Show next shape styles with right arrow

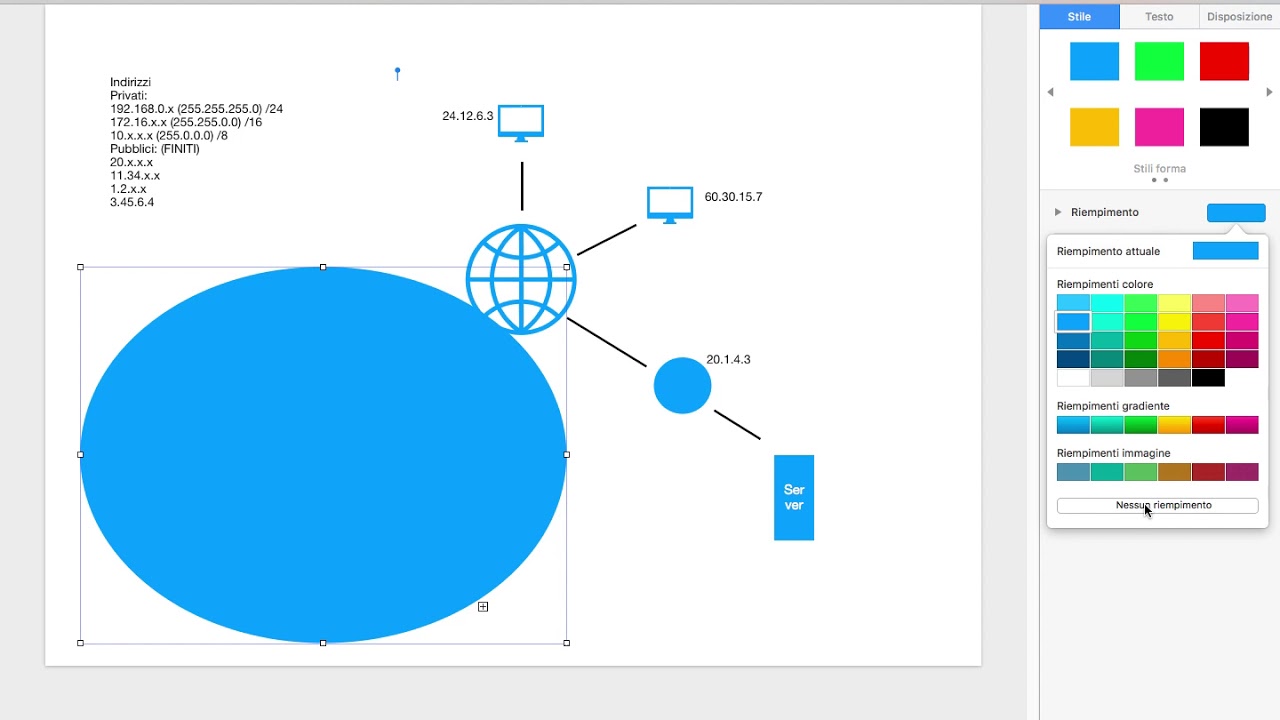click(1270, 92)
